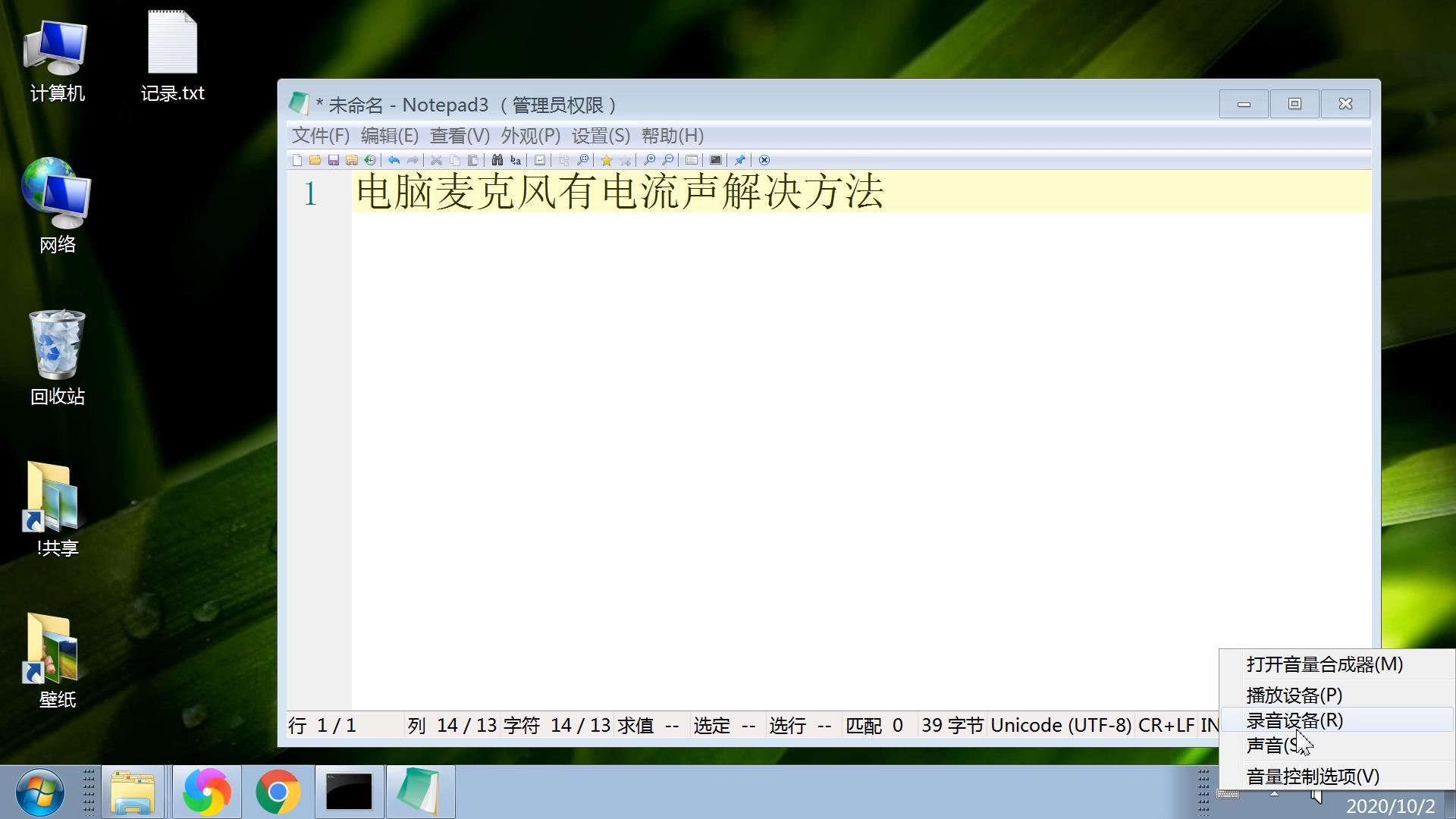The width and height of the screenshot is (1456, 819).
Task: Click the selection frame toolbar icon
Action: [563, 160]
